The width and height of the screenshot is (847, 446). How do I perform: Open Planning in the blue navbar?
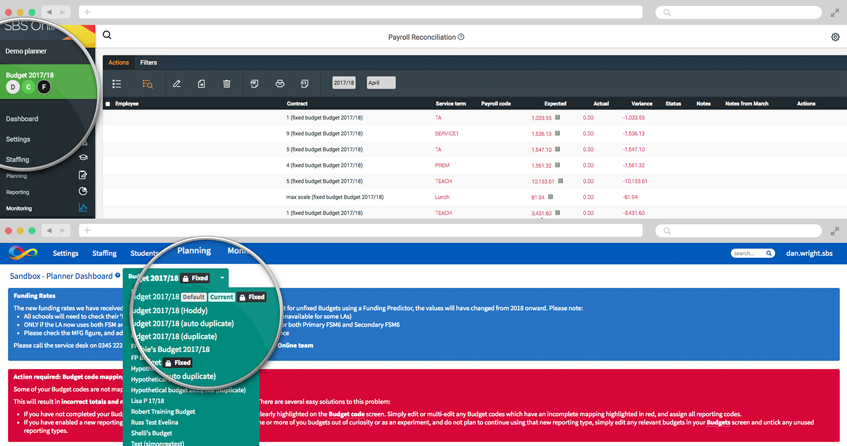point(194,251)
